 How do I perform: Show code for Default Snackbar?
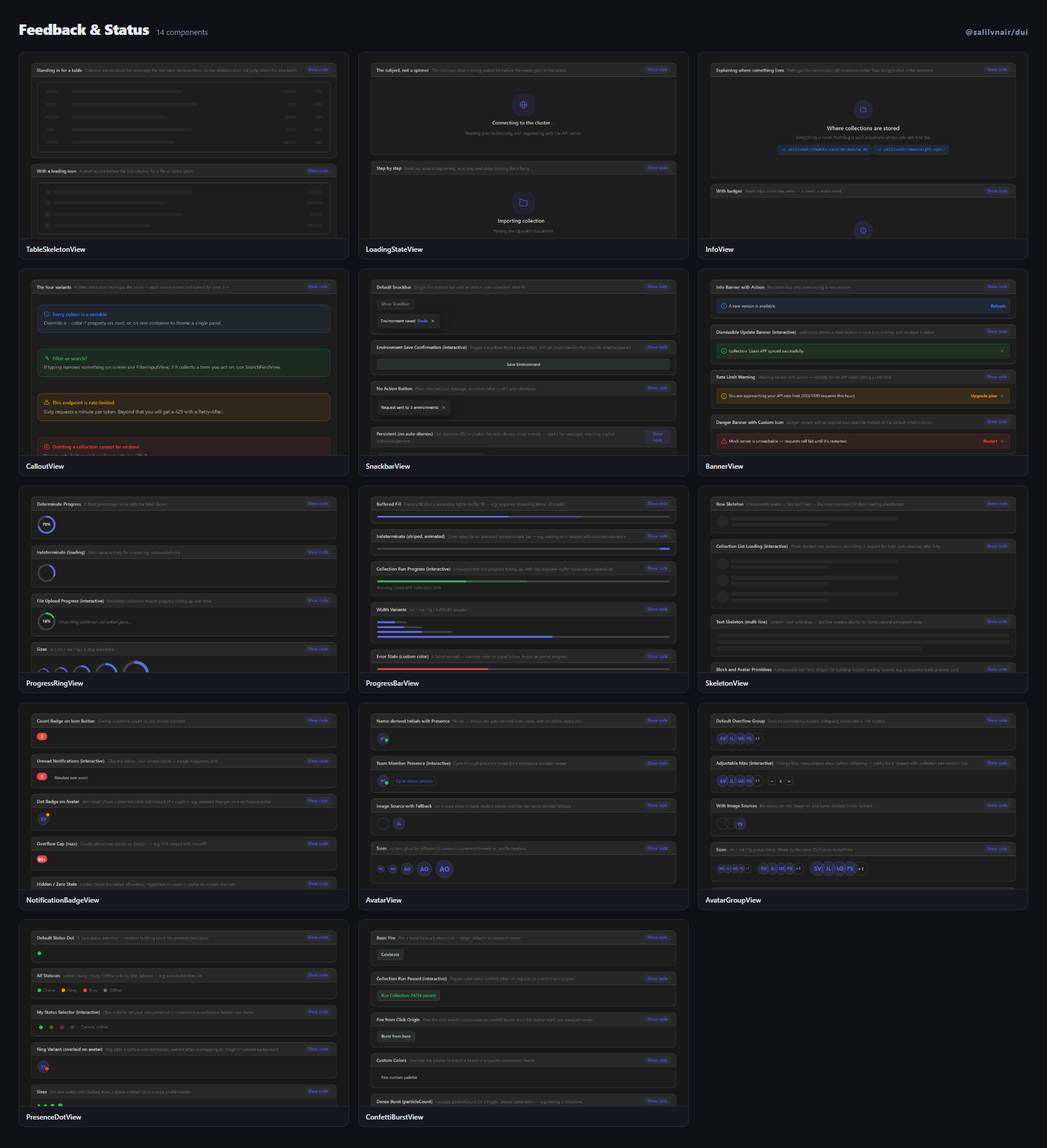(x=657, y=287)
